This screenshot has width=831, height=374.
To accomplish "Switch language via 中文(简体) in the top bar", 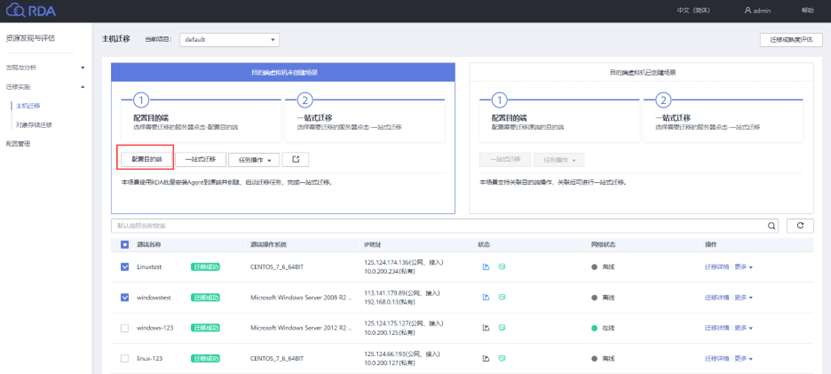I will pos(693,11).
